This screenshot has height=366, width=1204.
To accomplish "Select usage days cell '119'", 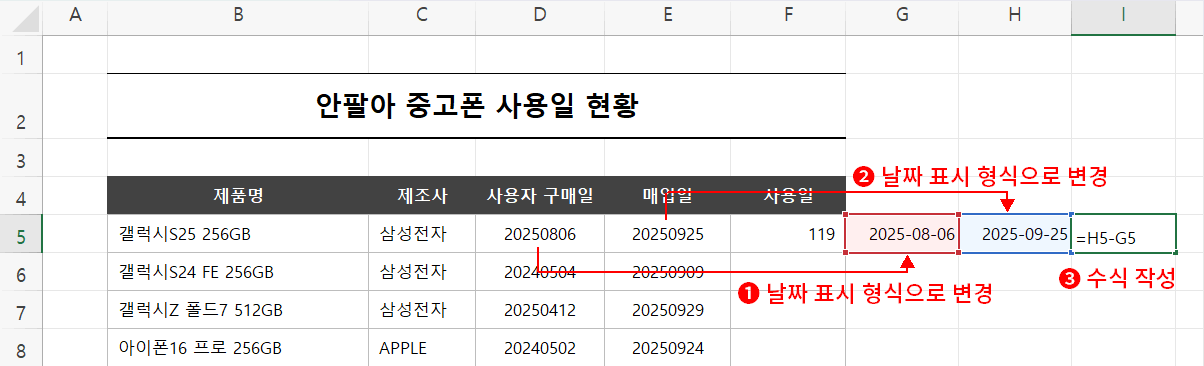I will coord(788,234).
